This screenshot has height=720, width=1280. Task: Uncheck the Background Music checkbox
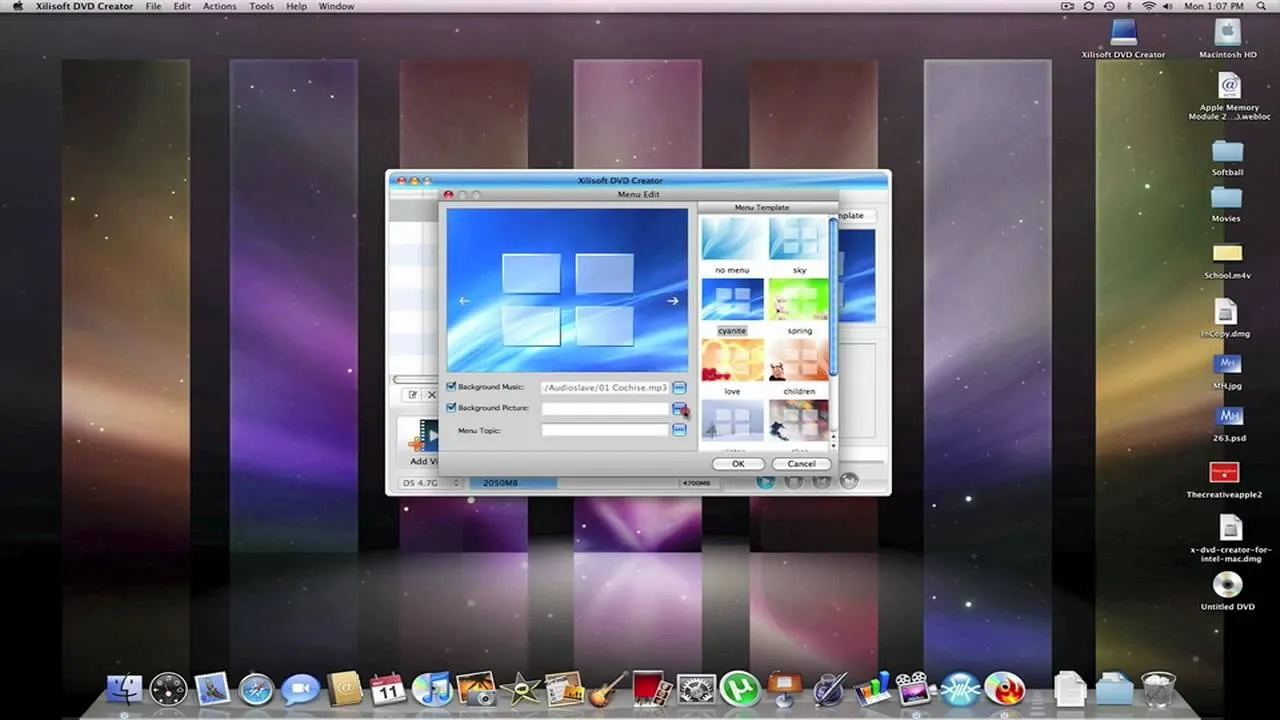451,386
